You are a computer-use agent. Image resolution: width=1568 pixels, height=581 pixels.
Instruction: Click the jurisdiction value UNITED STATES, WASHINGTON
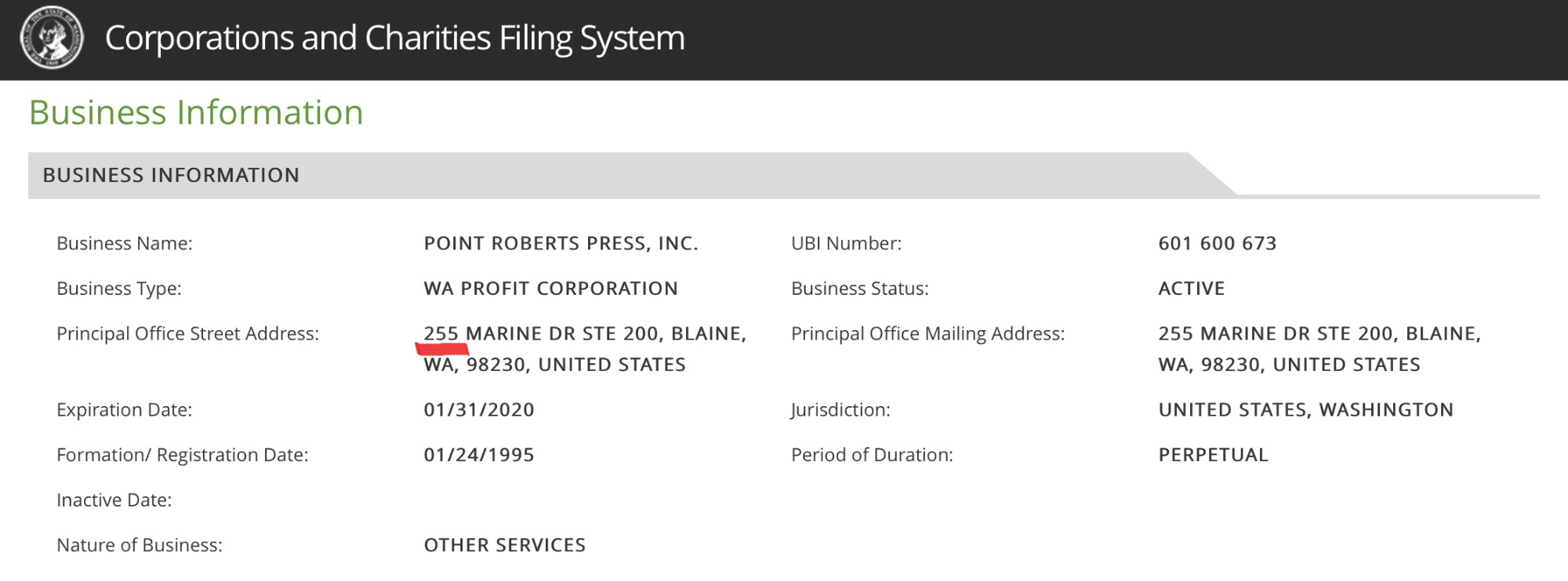tap(1305, 410)
